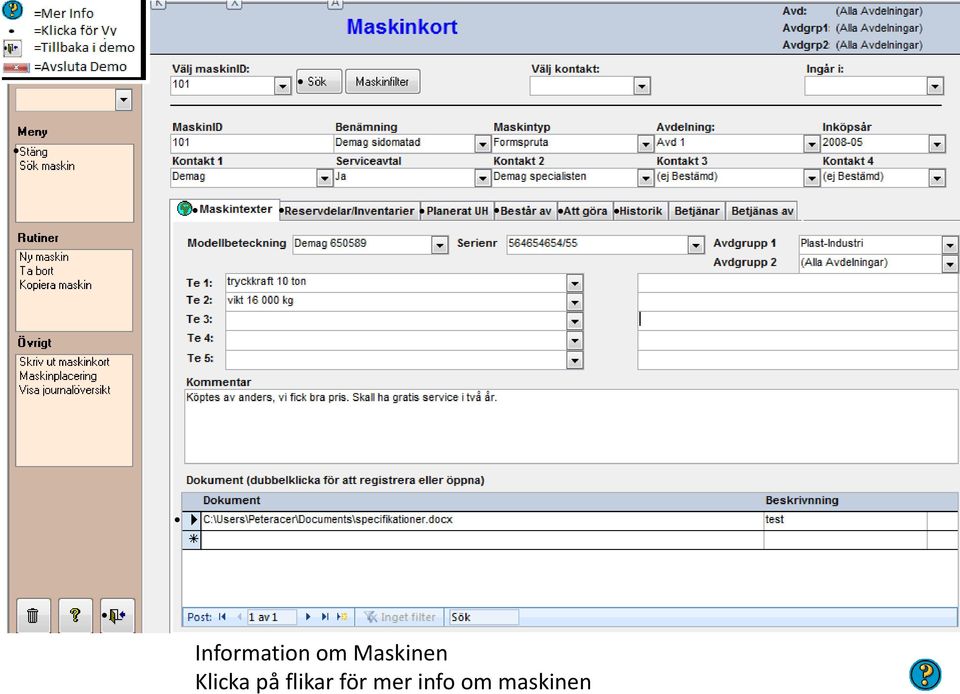Open the Kontakt 2 dropdown

[x=645, y=178]
